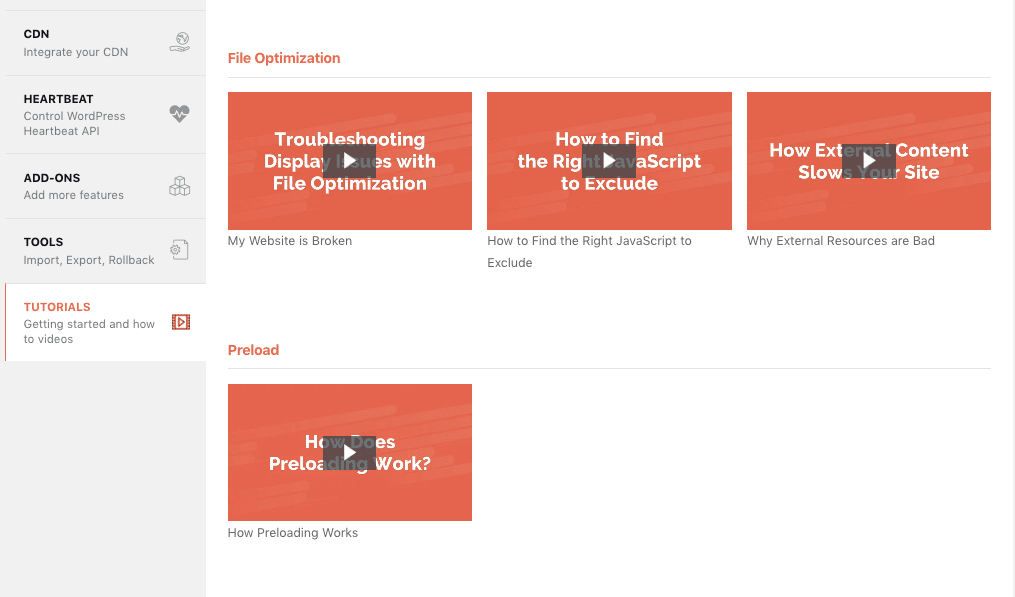Click the Tools import/export icon
The image size is (1015, 597).
[179, 250]
